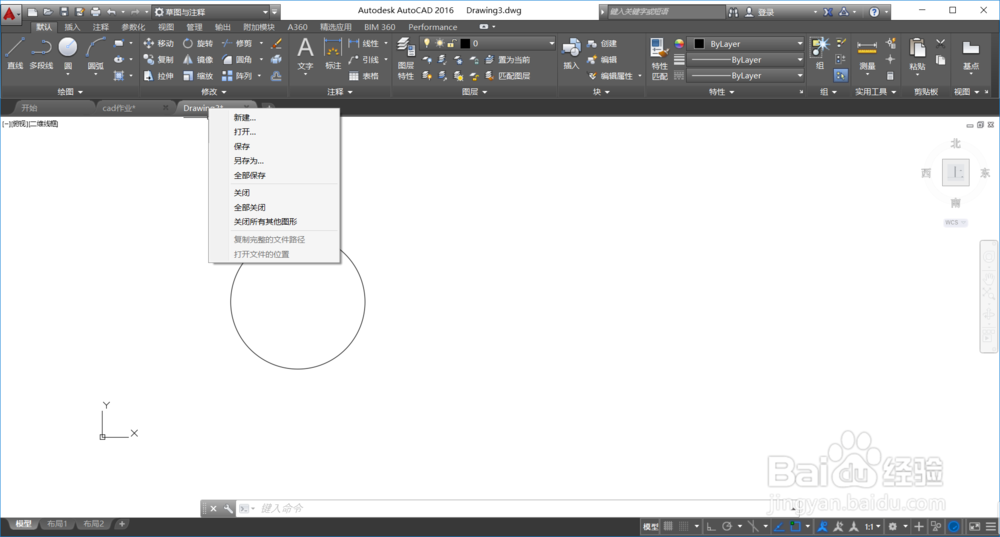Screen dimensions: 1000x537
Task: Select the Line (直线) tool
Action: click(15, 54)
